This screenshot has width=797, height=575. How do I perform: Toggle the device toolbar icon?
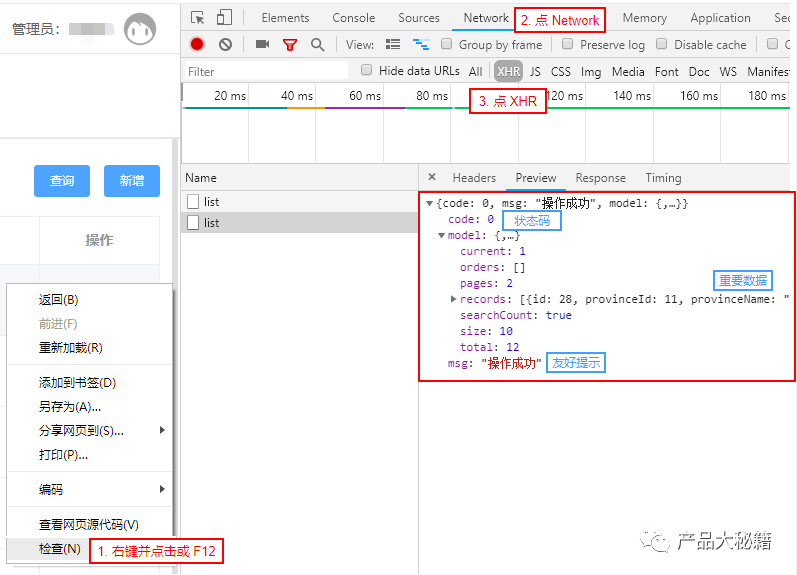[224, 18]
